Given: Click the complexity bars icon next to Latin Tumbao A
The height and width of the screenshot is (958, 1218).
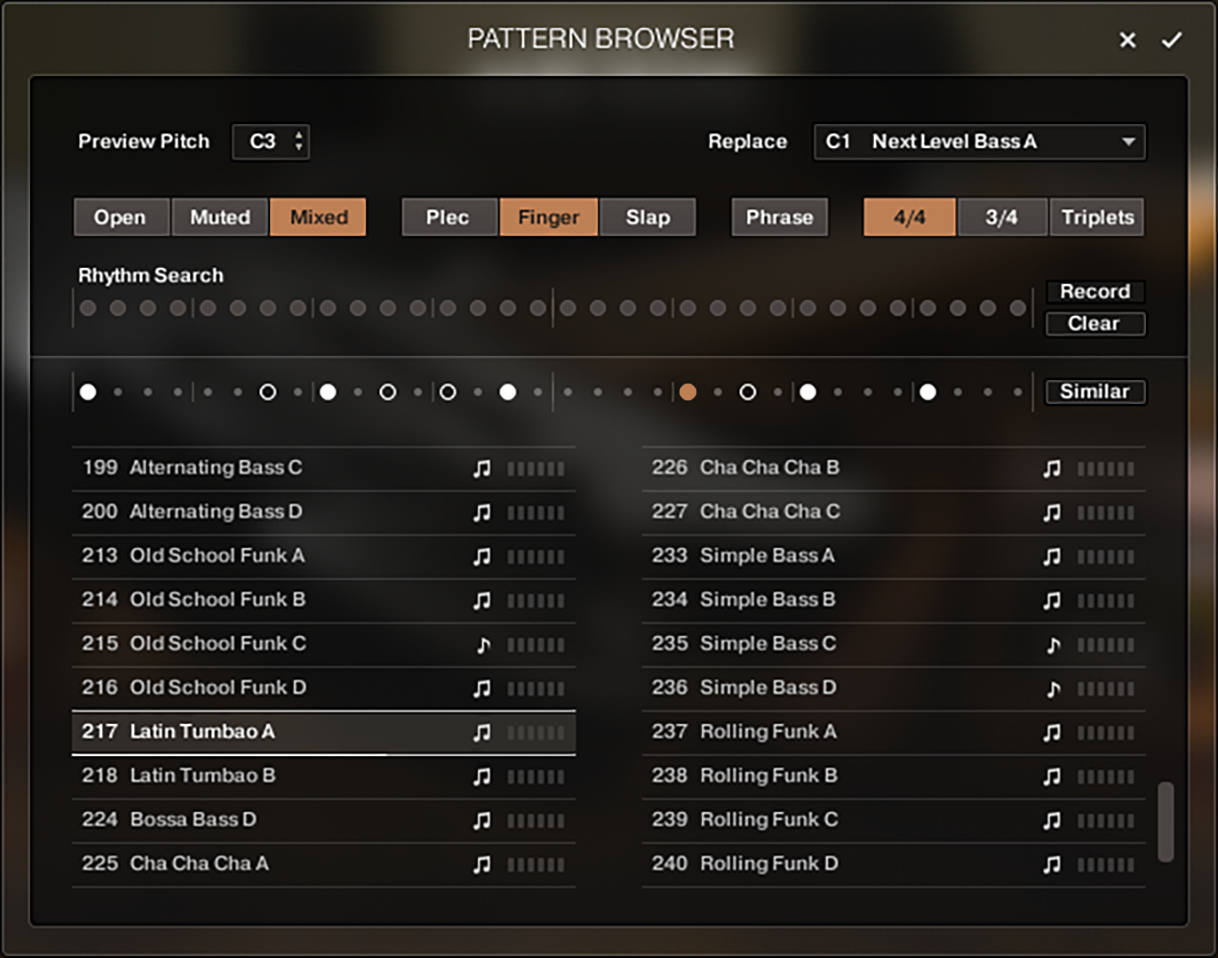Looking at the screenshot, I should tap(537, 732).
